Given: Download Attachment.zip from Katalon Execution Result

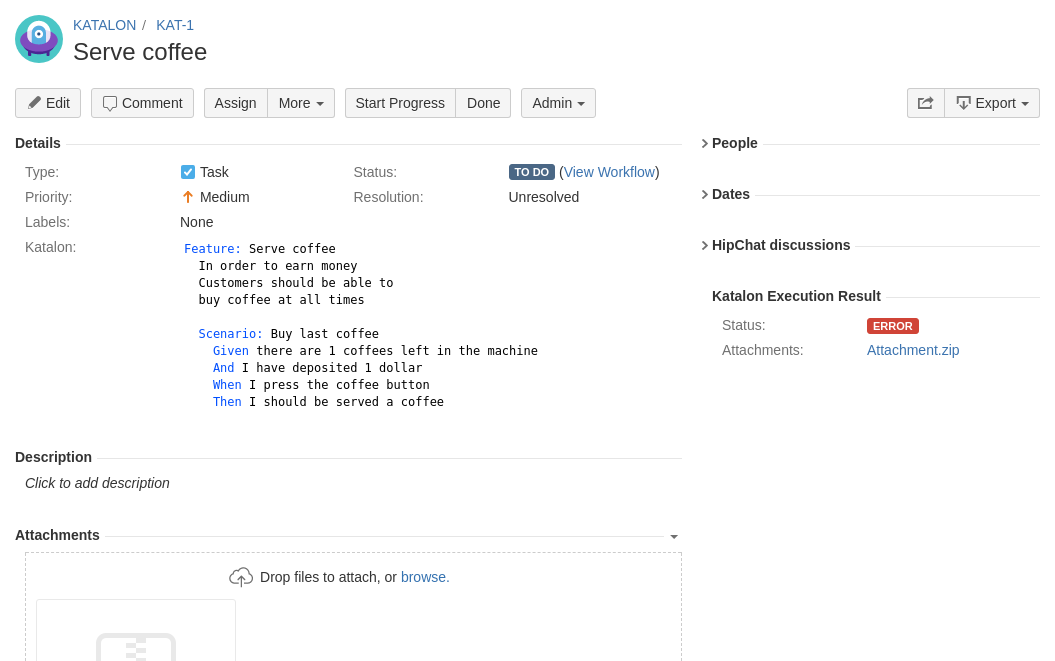Looking at the screenshot, I should pyautogui.click(x=913, y=350).
